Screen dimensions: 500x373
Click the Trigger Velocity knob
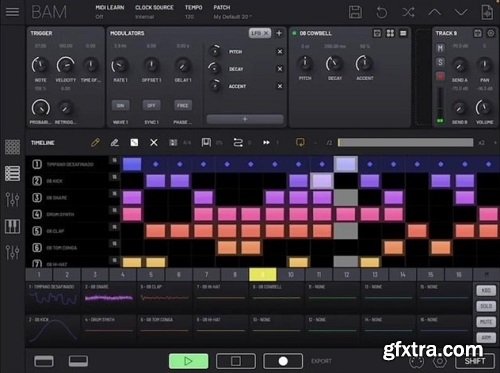point(65,65)
